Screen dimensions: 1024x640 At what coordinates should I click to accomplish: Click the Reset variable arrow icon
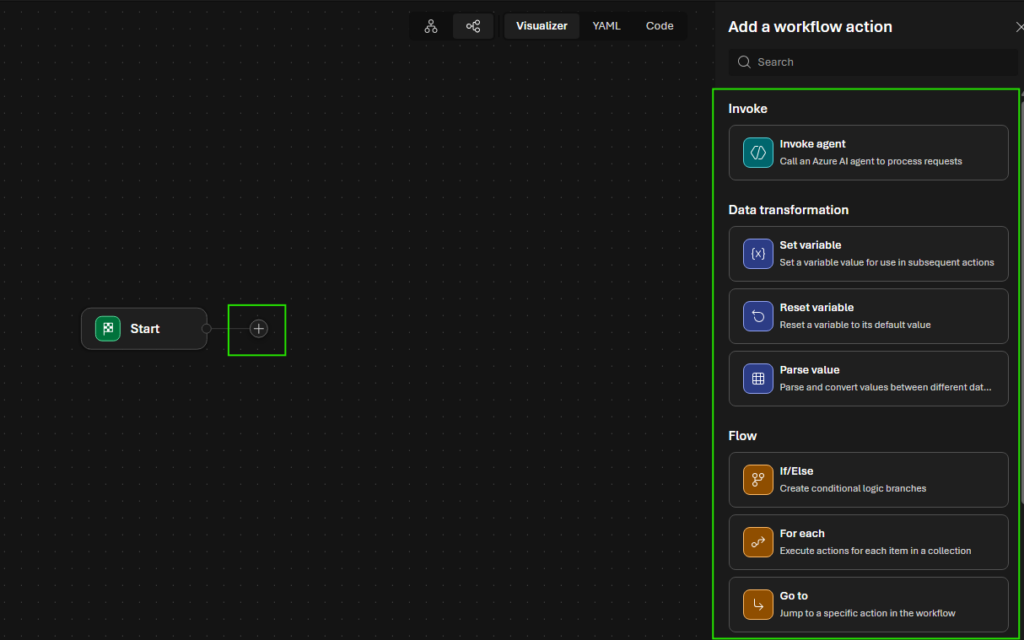tap(758, 316)
